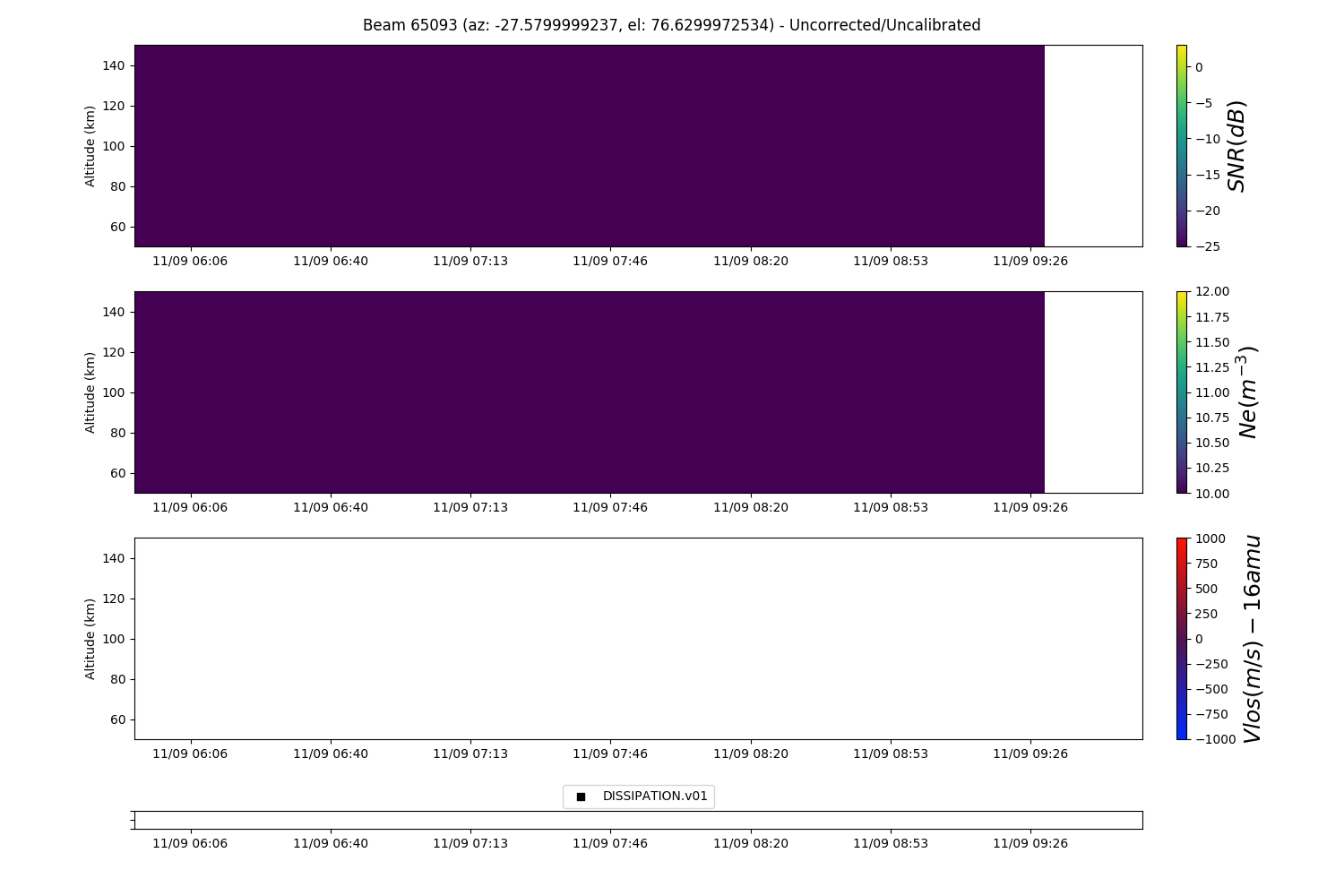This screenshot has width=1344, height=896.
Task: Select the SNR(dB) colorbar label
Action: pyautogui.click(x=1237, y=145)
